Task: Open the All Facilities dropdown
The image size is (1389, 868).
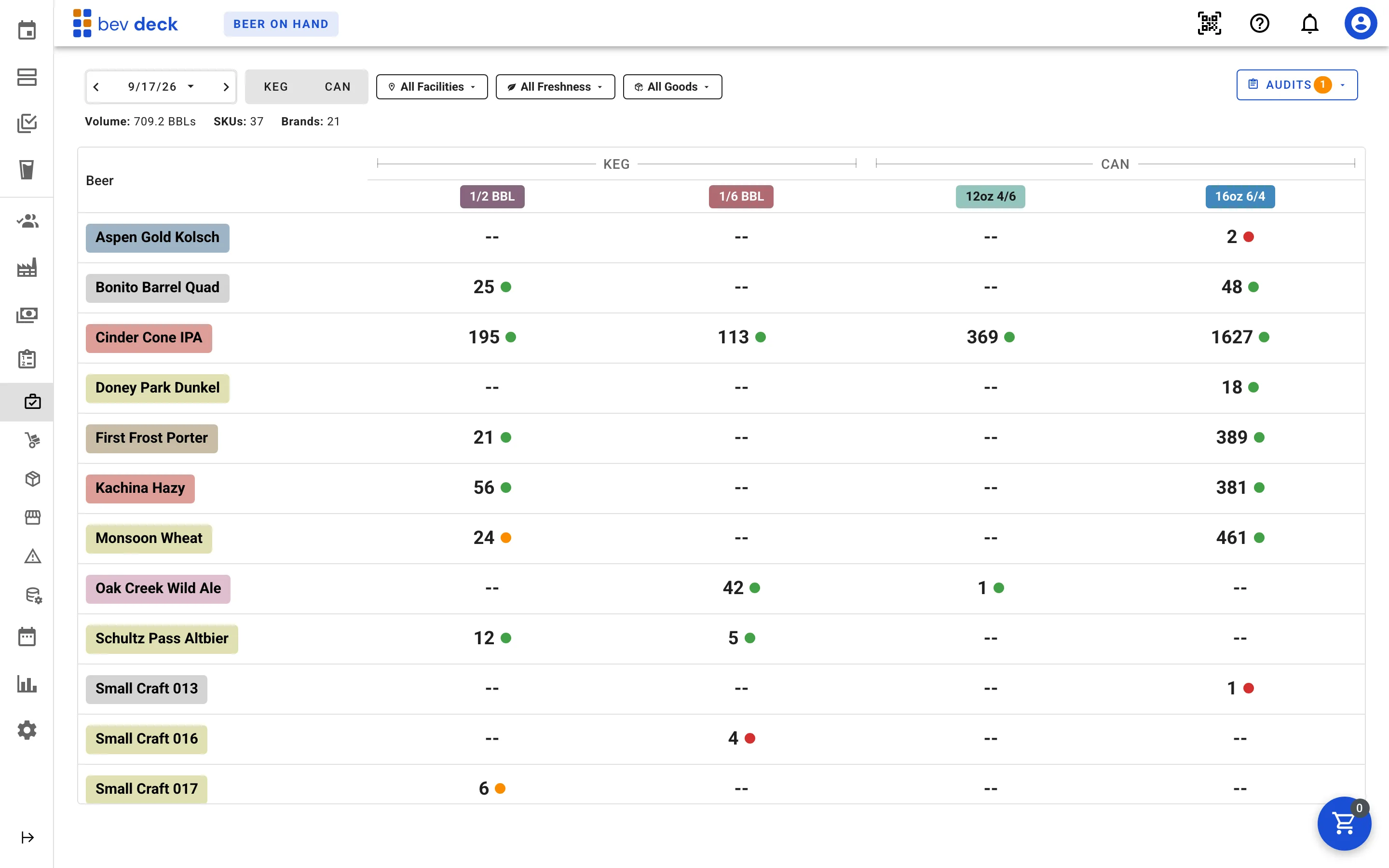Action: tap(432, 87)
